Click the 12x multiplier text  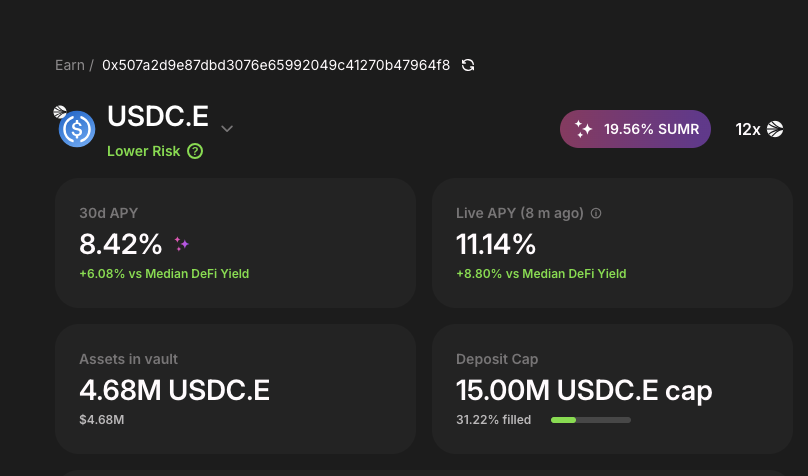pyautogui.click(x=748, y=129)
